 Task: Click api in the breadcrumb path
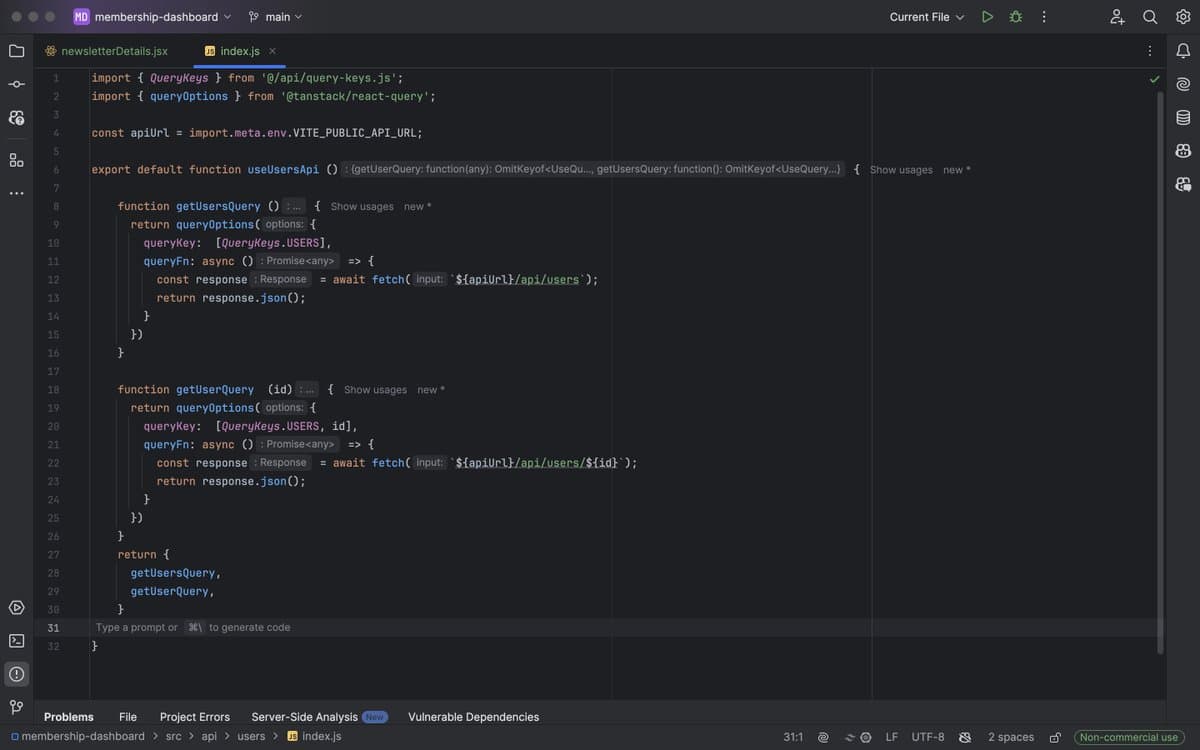pos(209,737)
